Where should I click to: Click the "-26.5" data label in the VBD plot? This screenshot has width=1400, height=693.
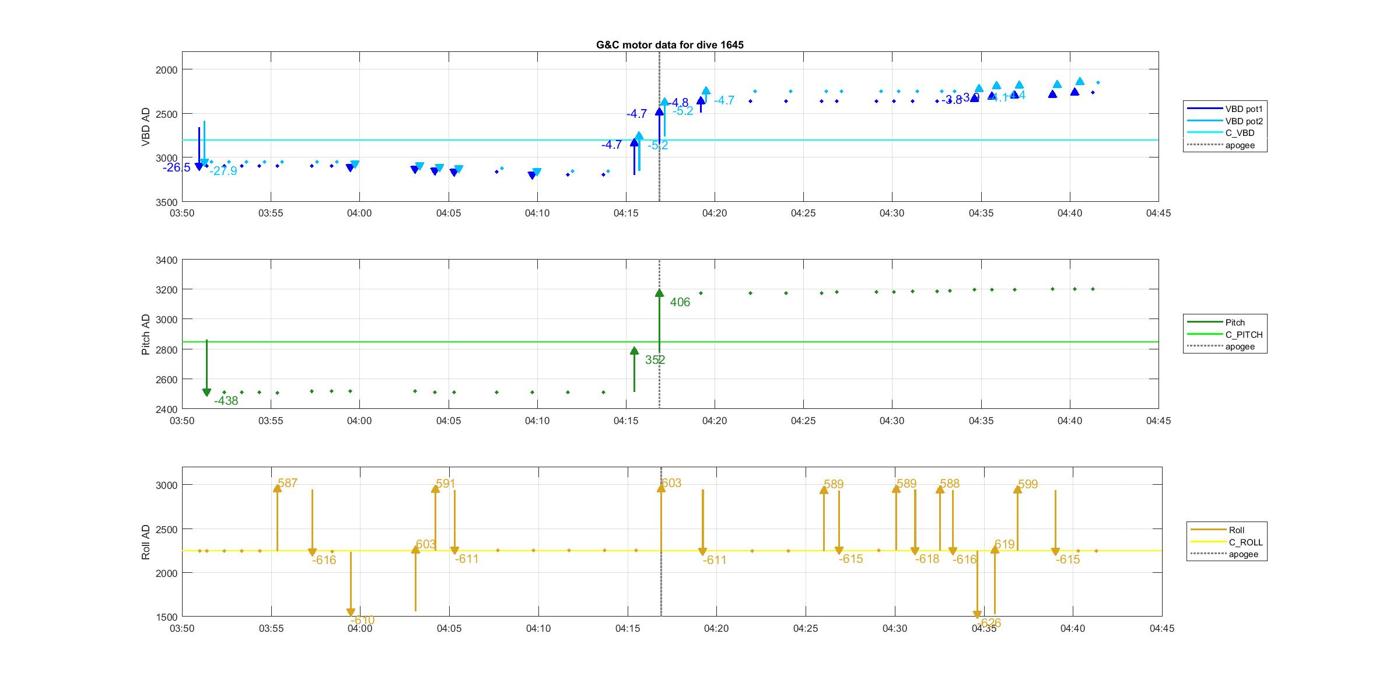coord(177,168)
